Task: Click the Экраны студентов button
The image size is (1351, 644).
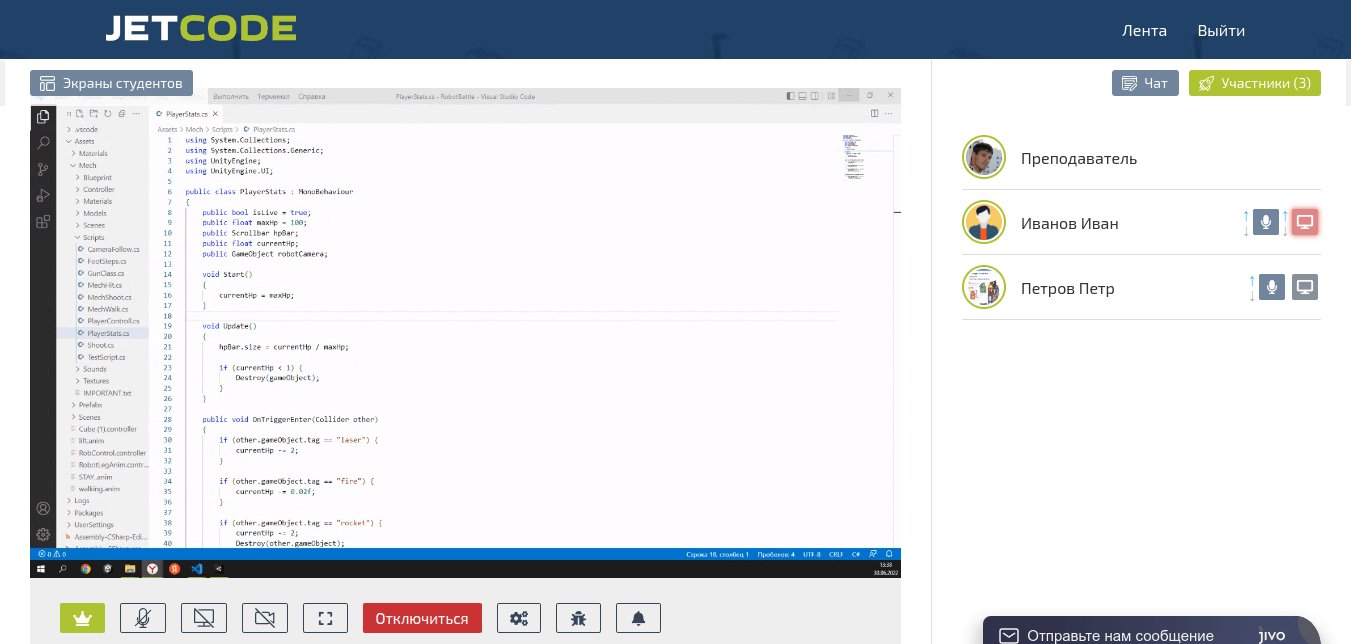Action: (x=111, y=83)
